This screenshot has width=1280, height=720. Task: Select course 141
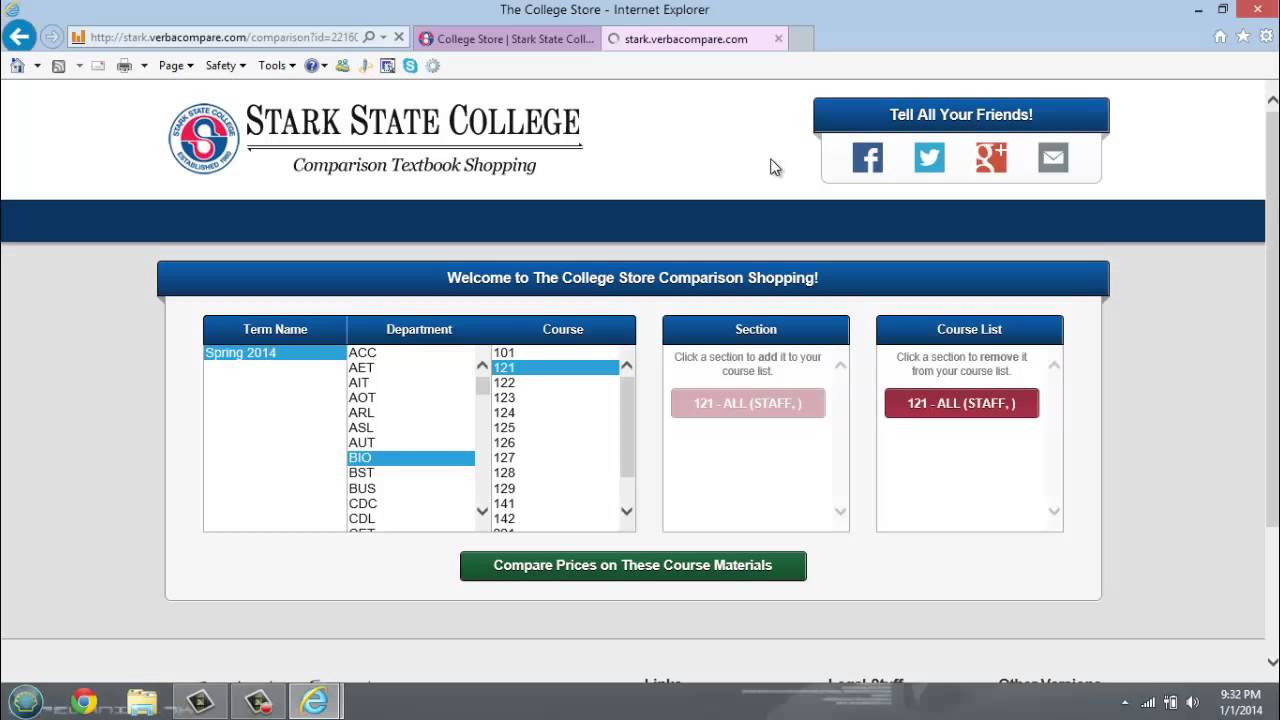pyautogui.click(x=555, y=504)
